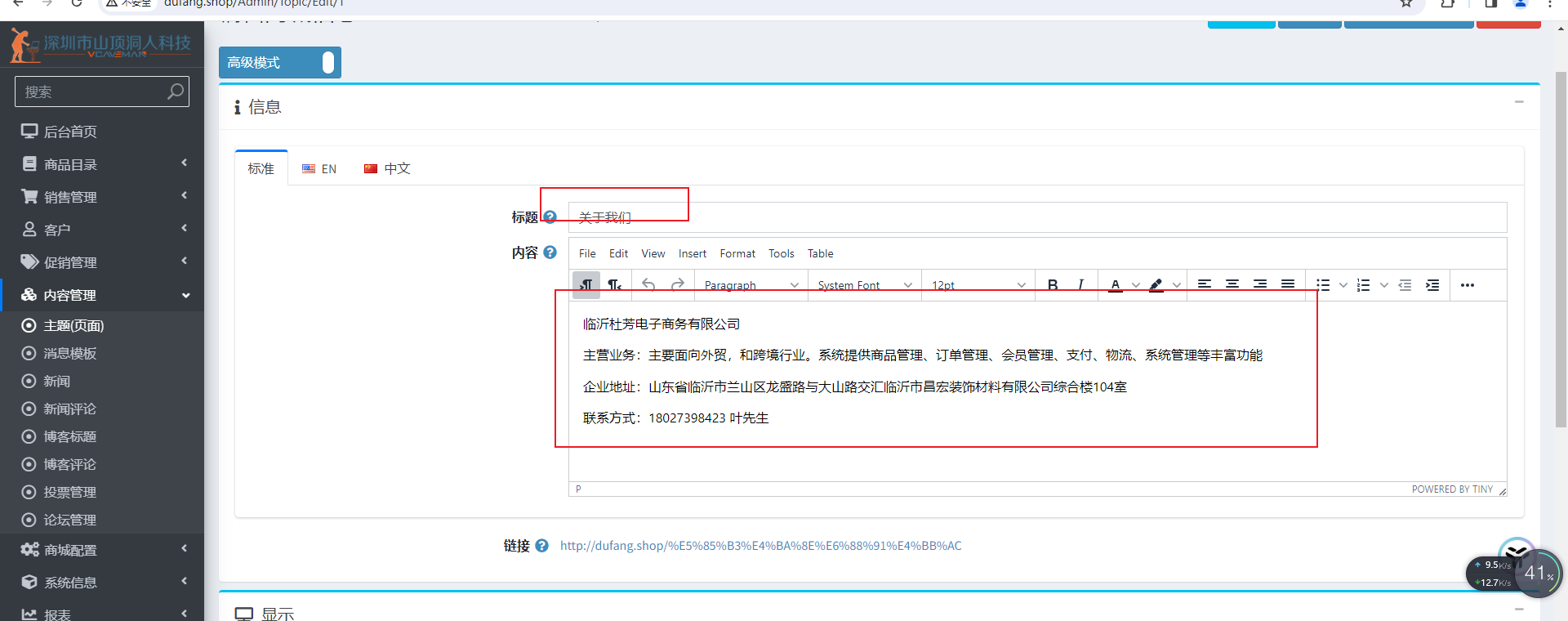Open the Insert menu in editor
This screenshot has height=621, width=1568.
(x=692, y=253)
